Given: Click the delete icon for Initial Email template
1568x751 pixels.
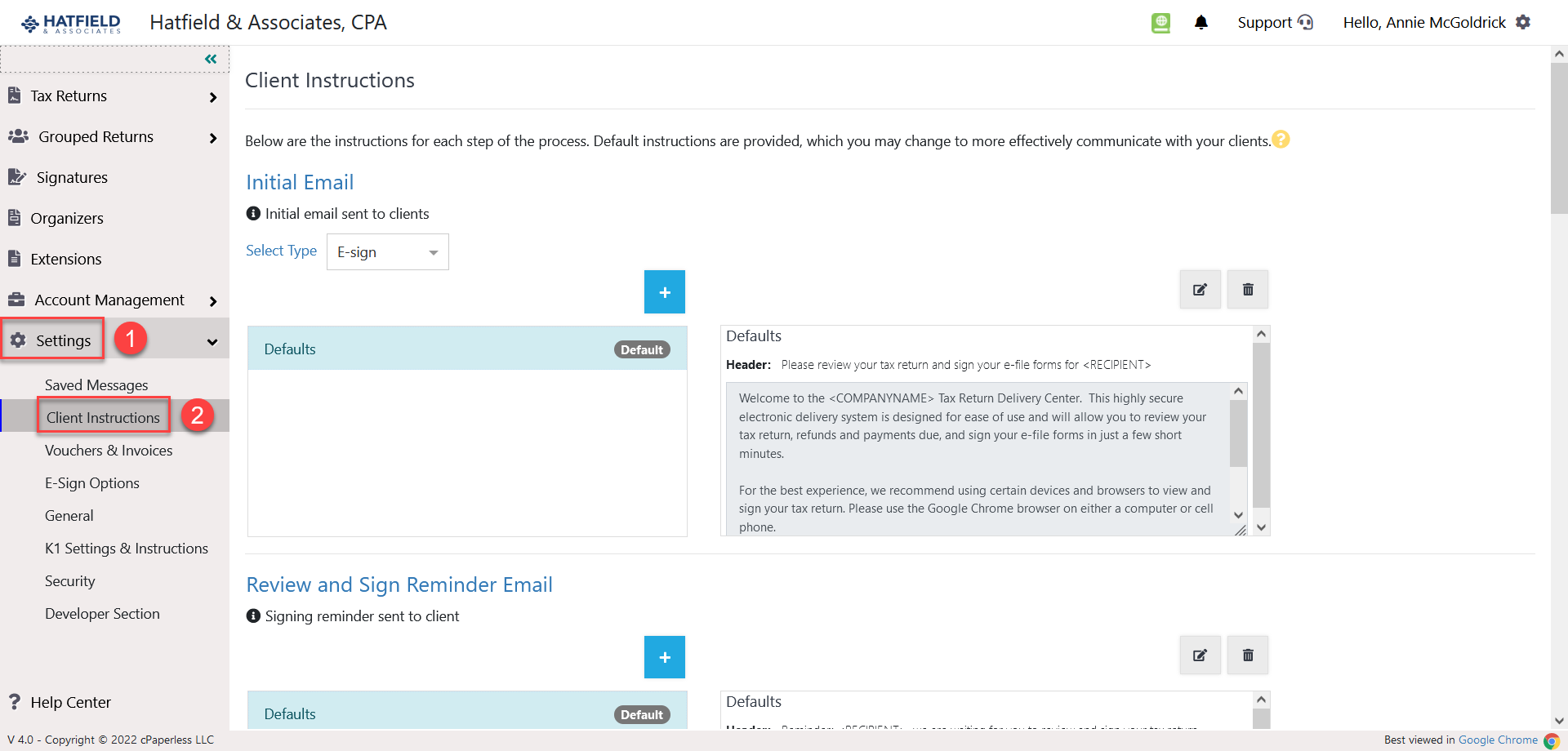Looking at the screenshot, I should 1247,289.
